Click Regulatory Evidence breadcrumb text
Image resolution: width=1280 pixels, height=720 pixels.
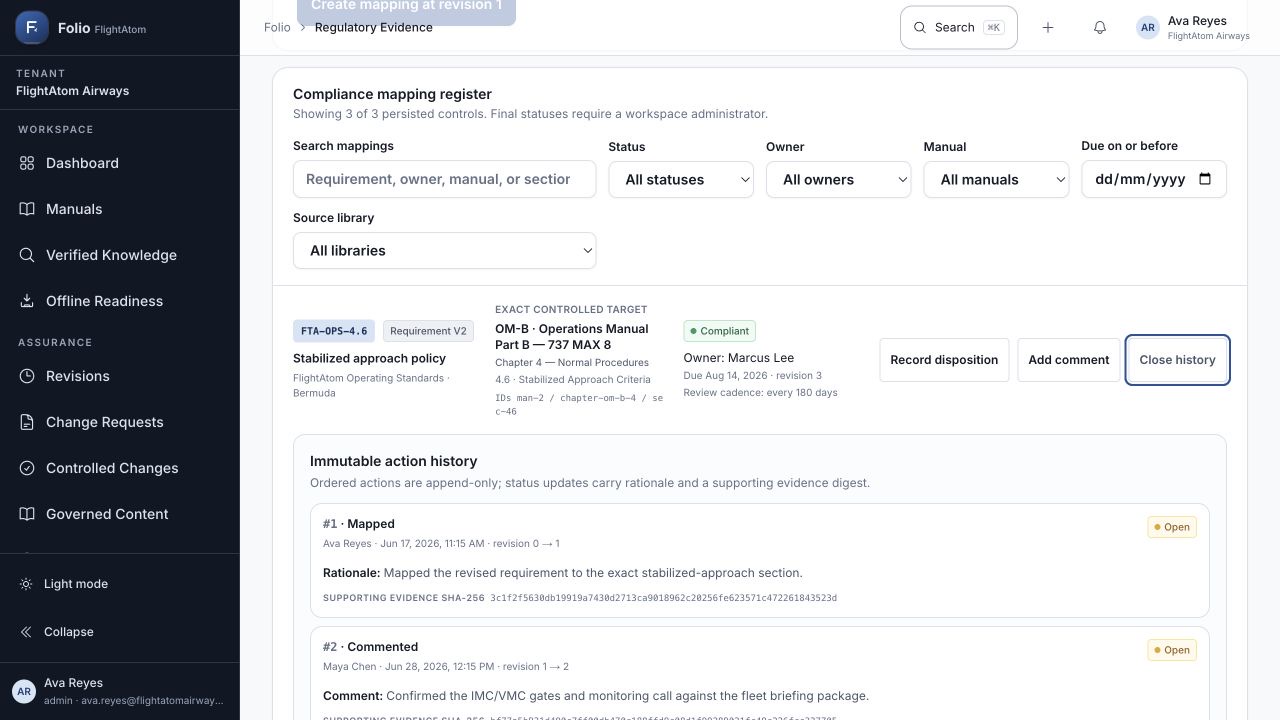tap(374, 27)
